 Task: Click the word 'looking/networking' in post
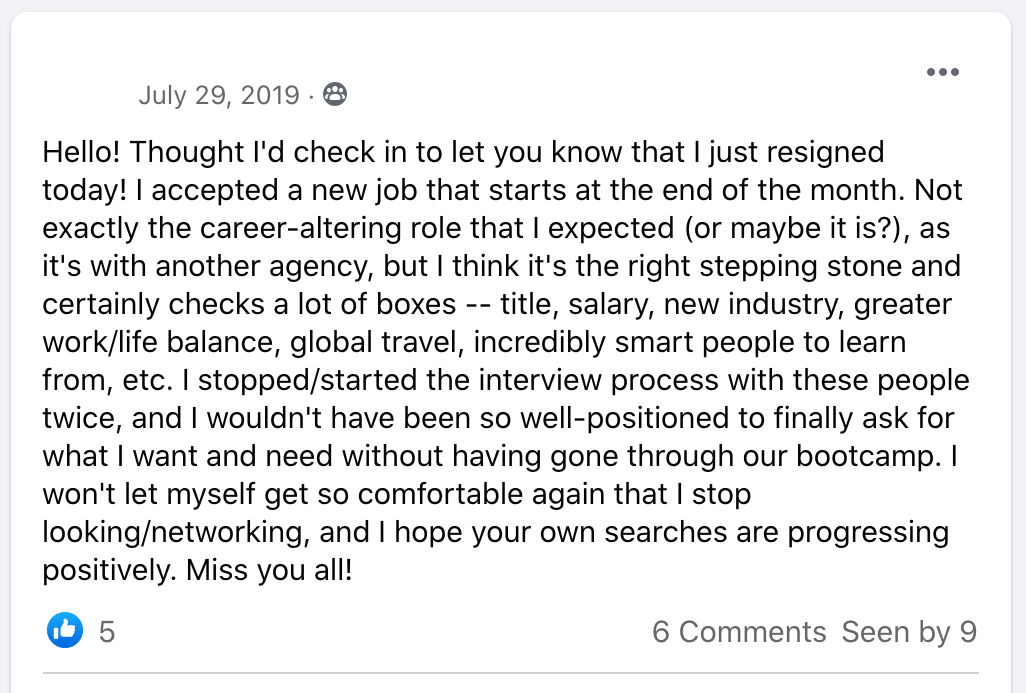coord(173,533)
